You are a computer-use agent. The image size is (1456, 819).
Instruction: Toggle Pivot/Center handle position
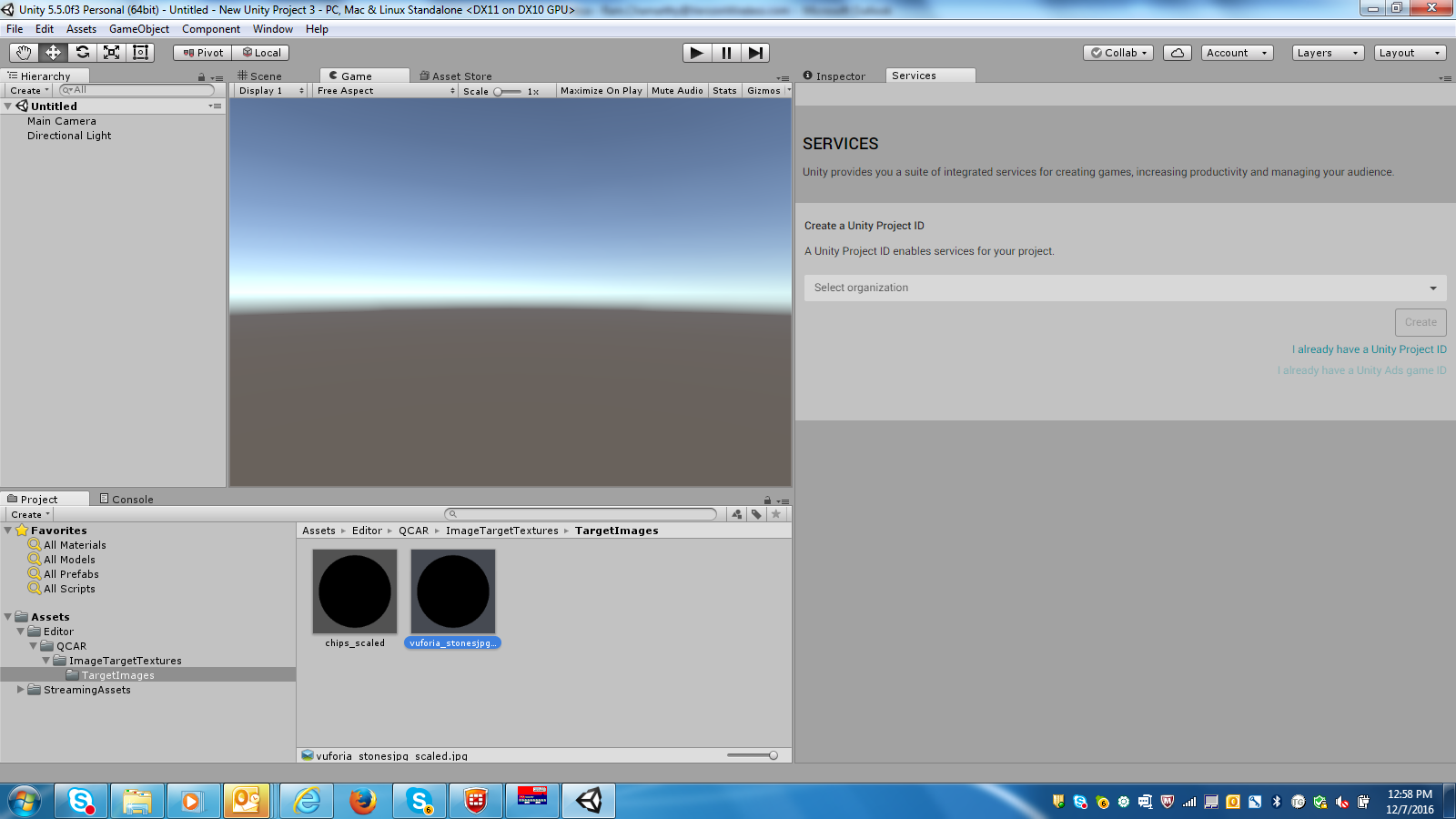pyautogui.click(x=203, y=53)
